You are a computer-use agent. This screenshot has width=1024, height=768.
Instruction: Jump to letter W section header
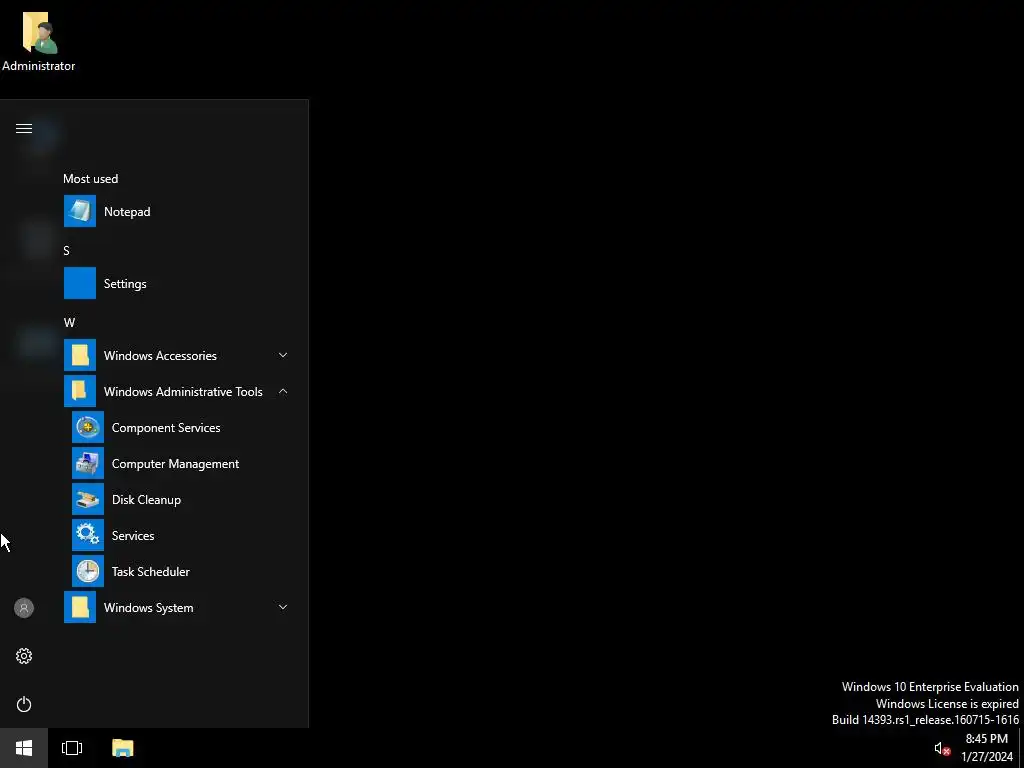[69, 322]
